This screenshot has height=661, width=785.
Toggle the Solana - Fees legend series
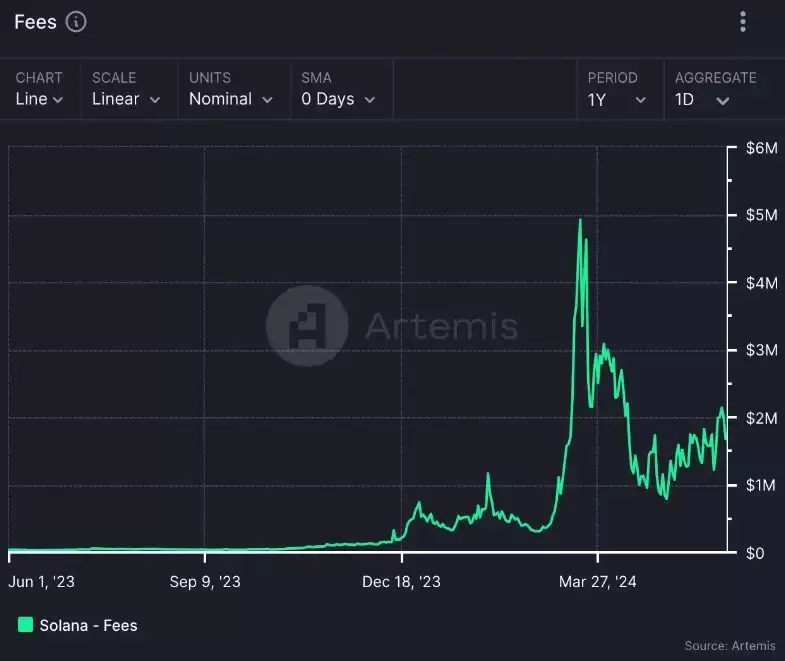pyautogui.click(x=88, y=625)
